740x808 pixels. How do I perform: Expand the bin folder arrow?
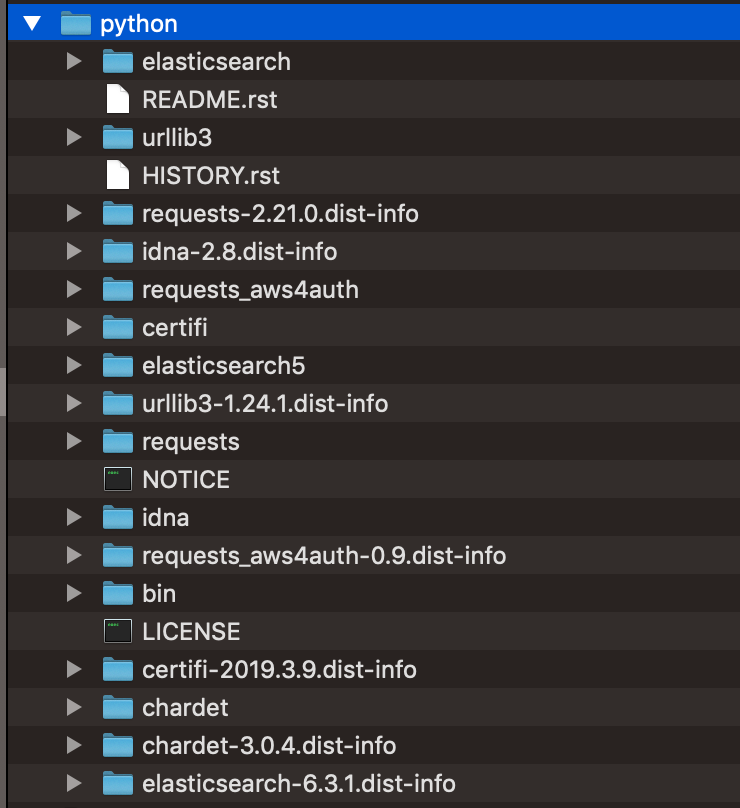tap(74, 594)
